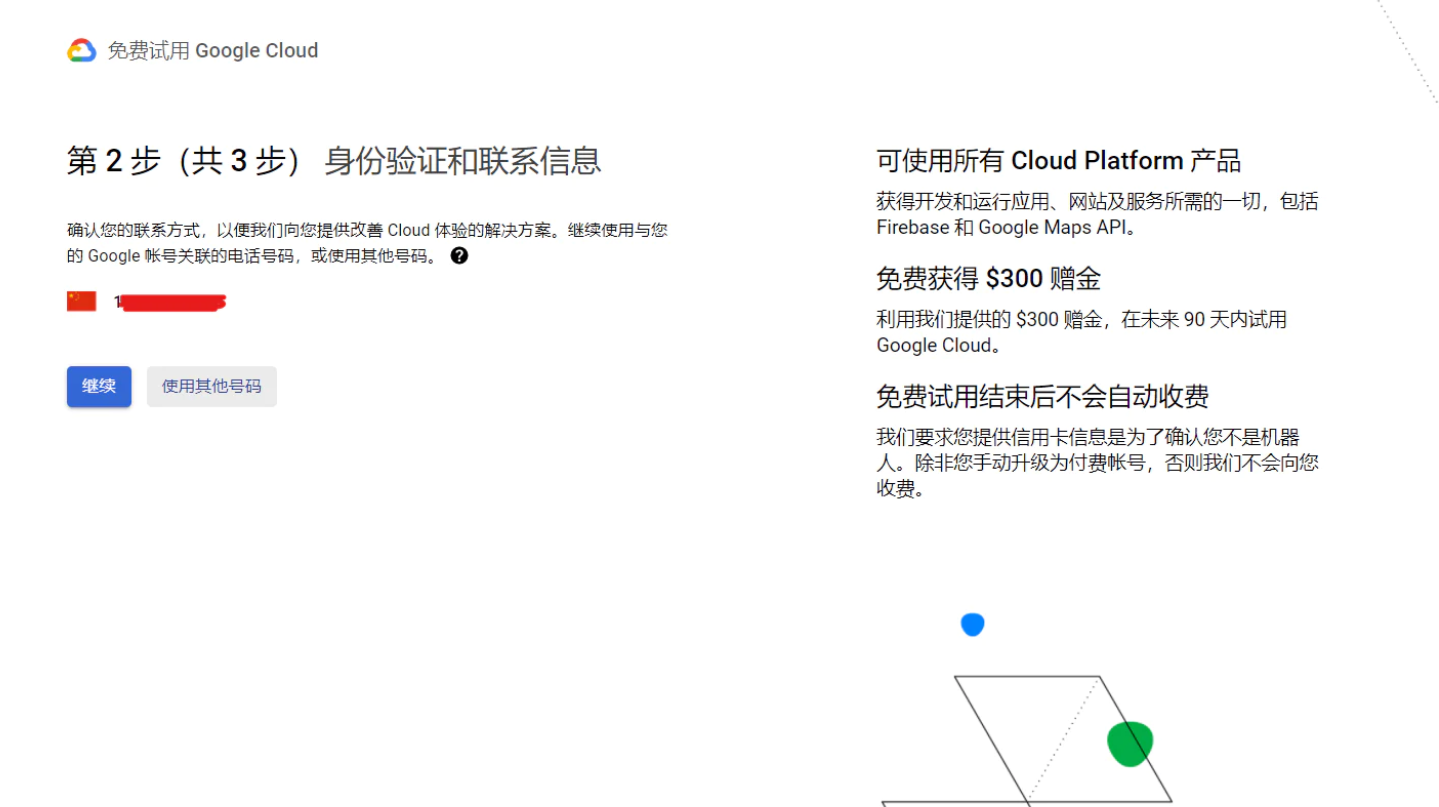
Task: Click the 免费试用结束后不会自动收费 heading
Action: tap(1042, 396)
